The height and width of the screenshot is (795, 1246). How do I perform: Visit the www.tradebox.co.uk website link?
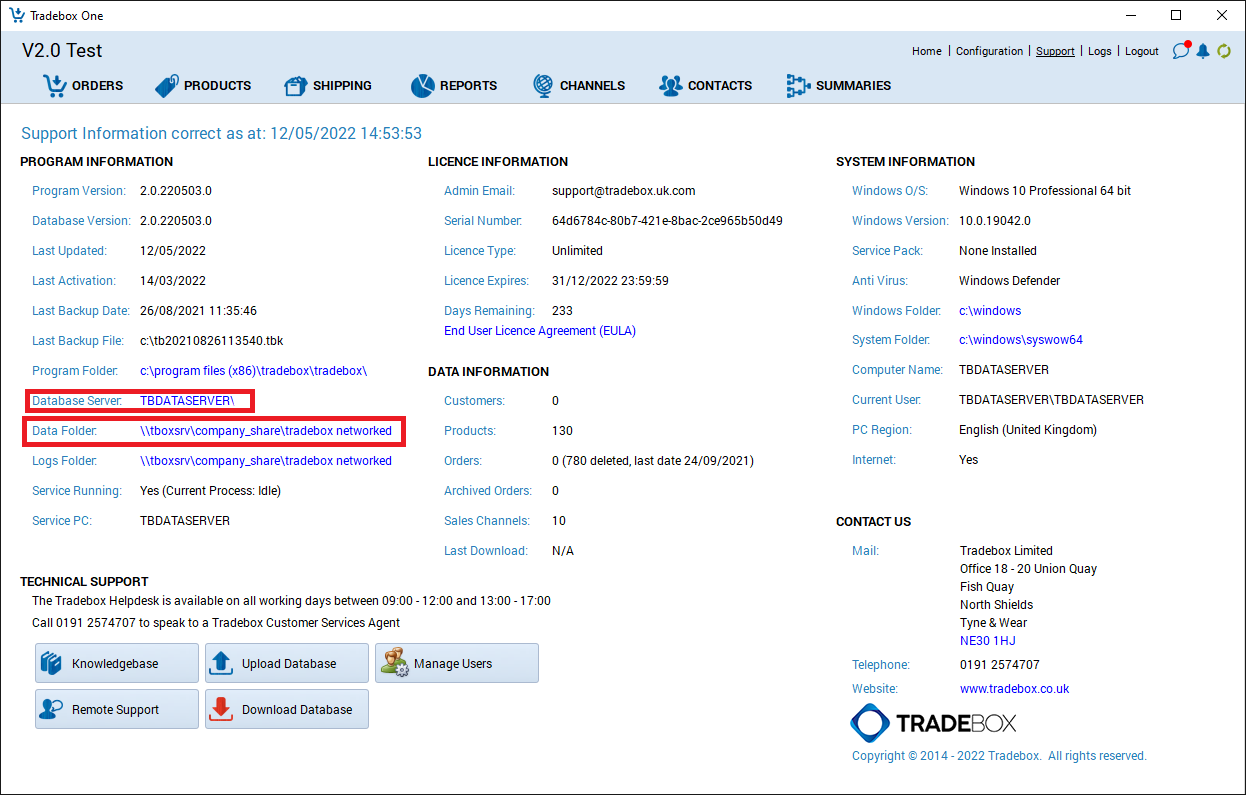pos(1014,689)
